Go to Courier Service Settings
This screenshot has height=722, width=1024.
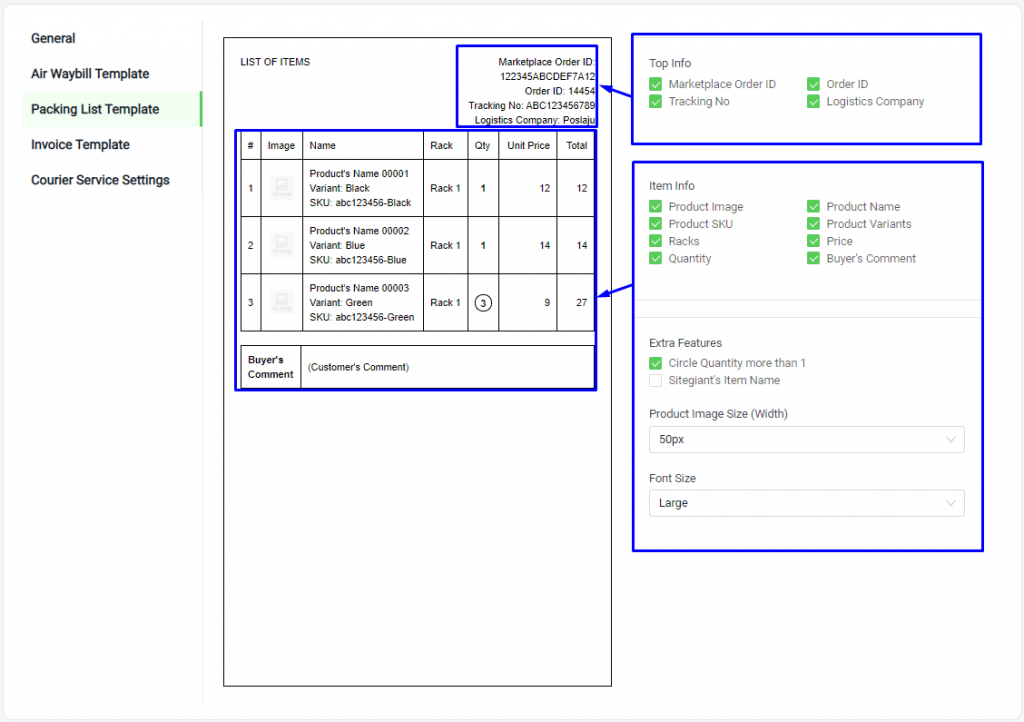(x=100, y=180)
